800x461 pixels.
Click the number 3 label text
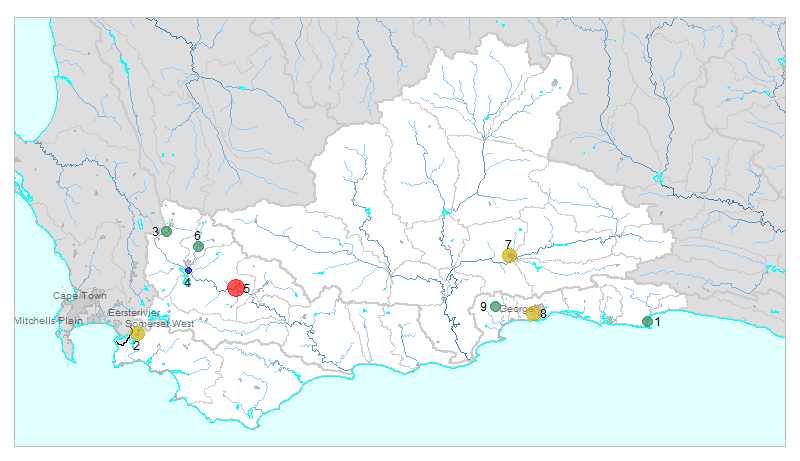[155, 232]
